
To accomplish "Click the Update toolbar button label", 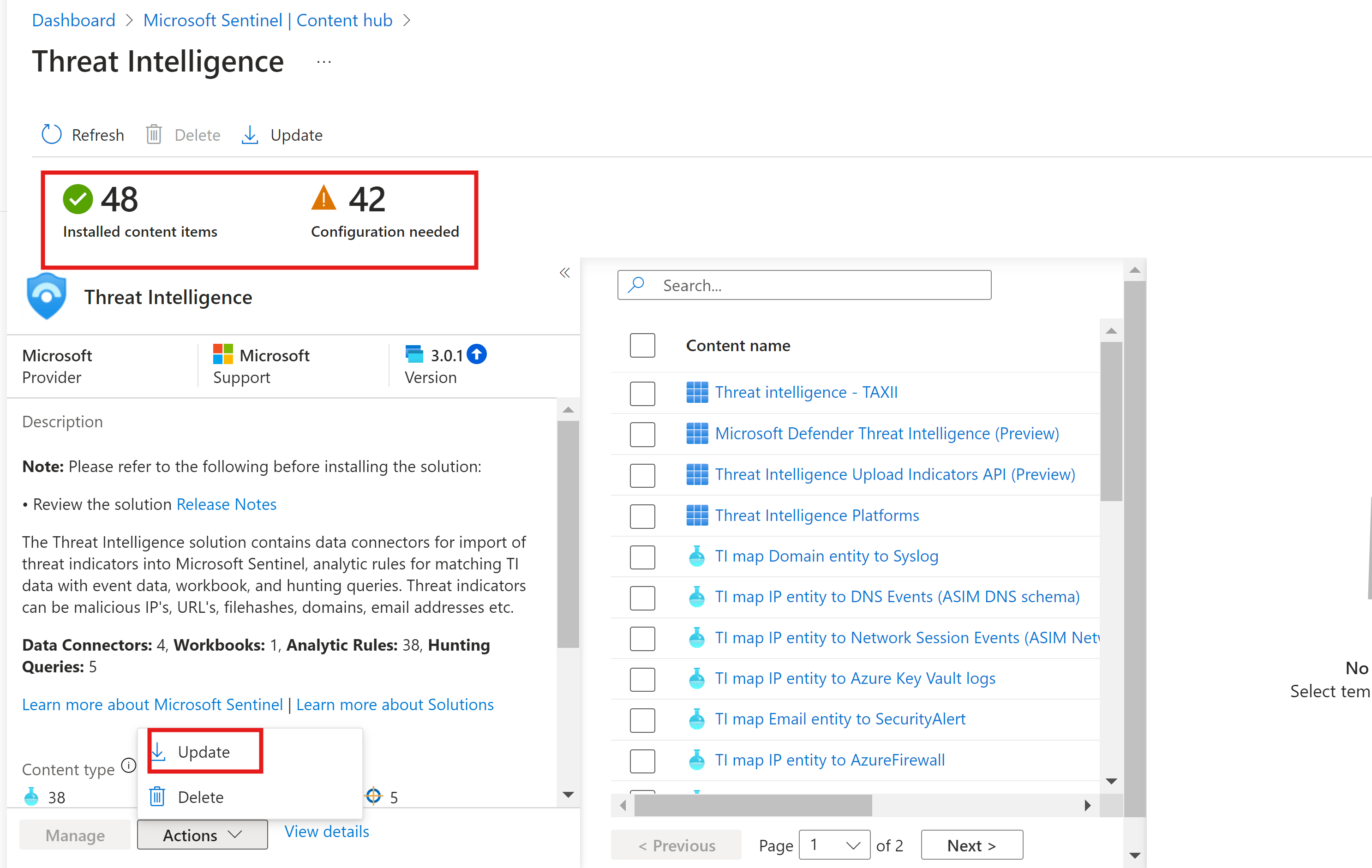I will coord(296,136).
